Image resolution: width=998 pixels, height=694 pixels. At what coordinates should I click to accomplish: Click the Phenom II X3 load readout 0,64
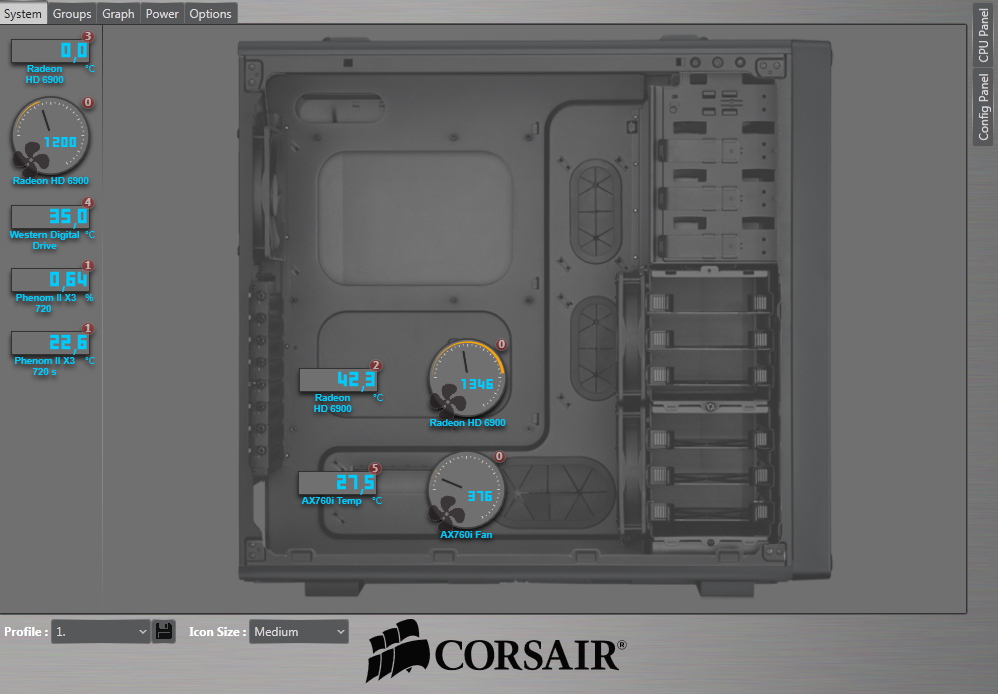tap(50, 280)
